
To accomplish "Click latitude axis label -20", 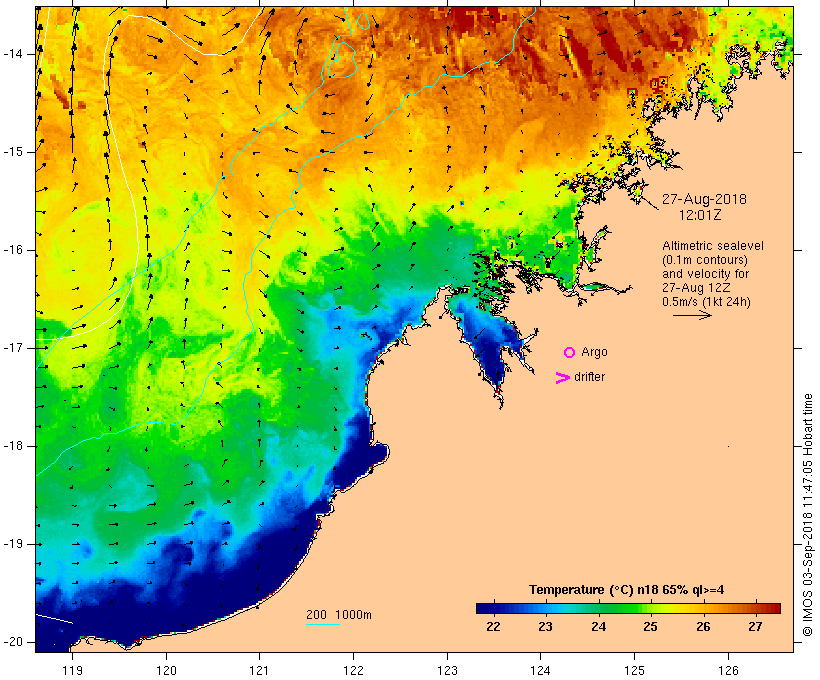I will click(x=13, y=642).
